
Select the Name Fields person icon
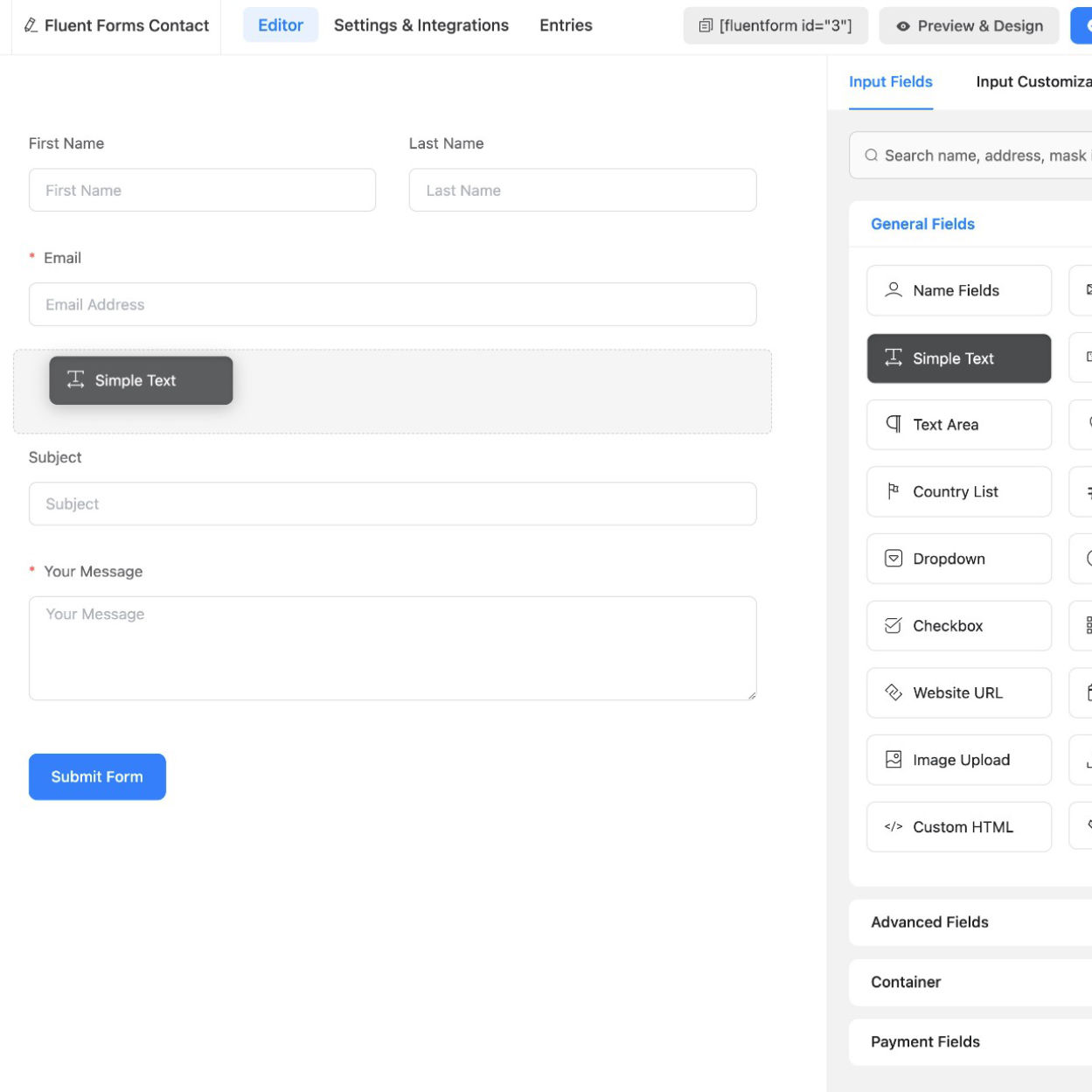point(893,289)
